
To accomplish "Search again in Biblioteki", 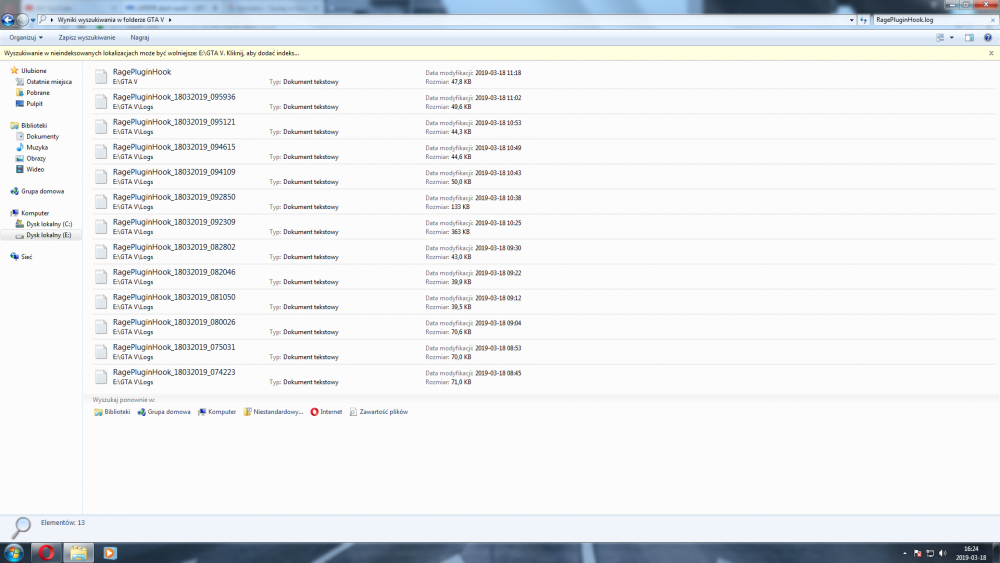I will point(112,412).
